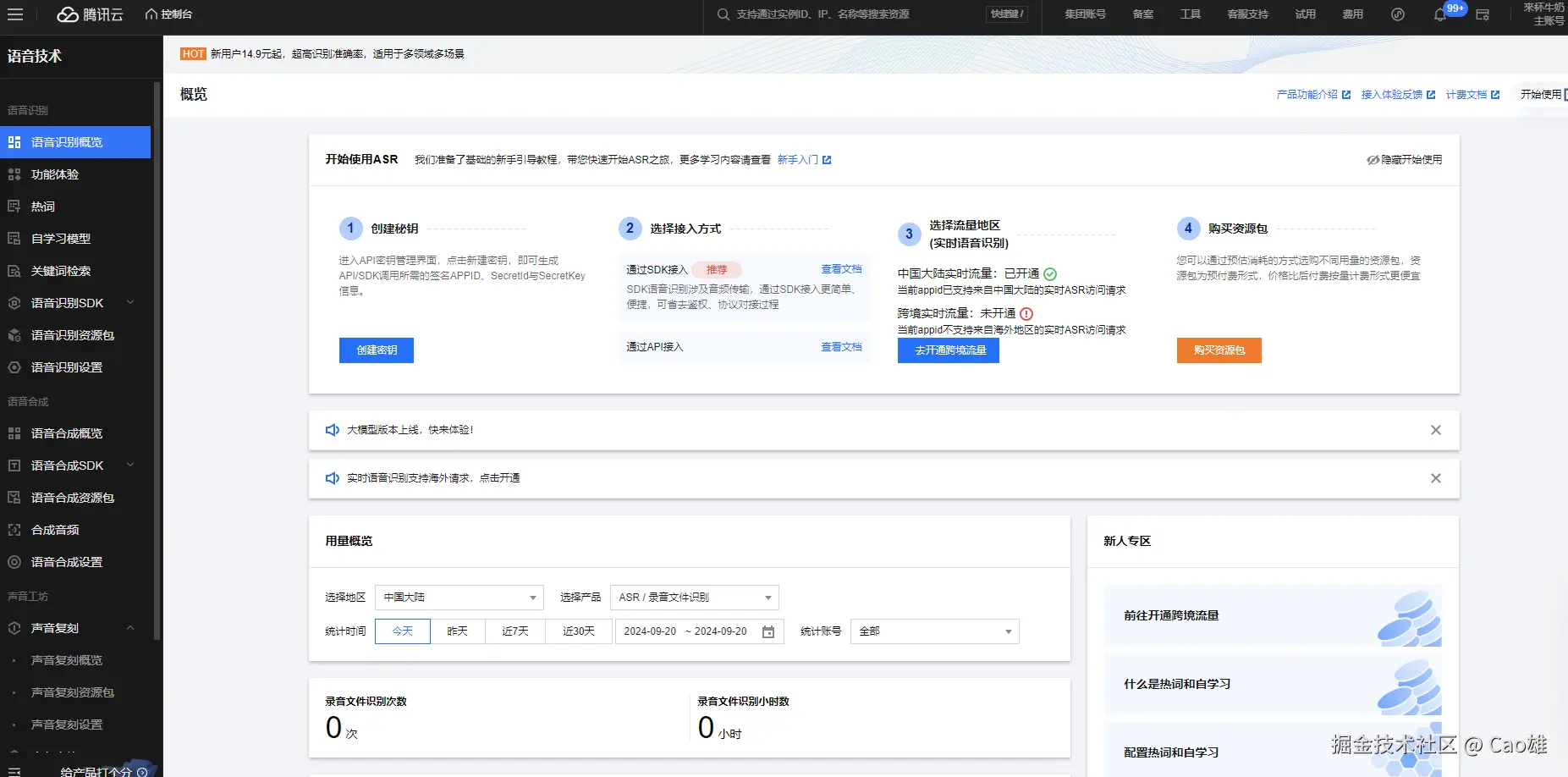Dismiss the 实时语音识别支持海外请求 notice
1568x777 pixels.
coord(1436,478)
